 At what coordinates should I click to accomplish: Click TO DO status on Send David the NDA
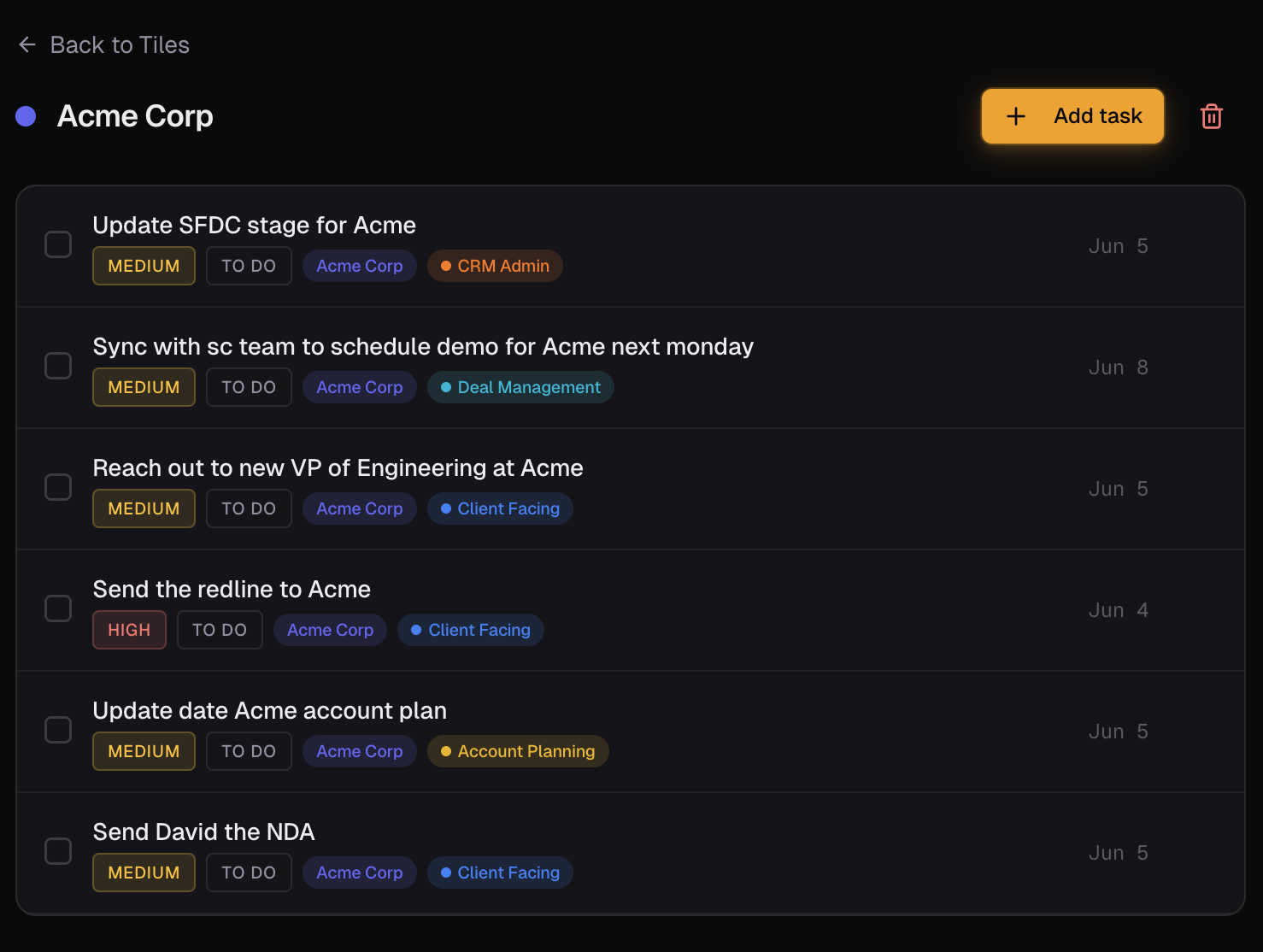249,873
